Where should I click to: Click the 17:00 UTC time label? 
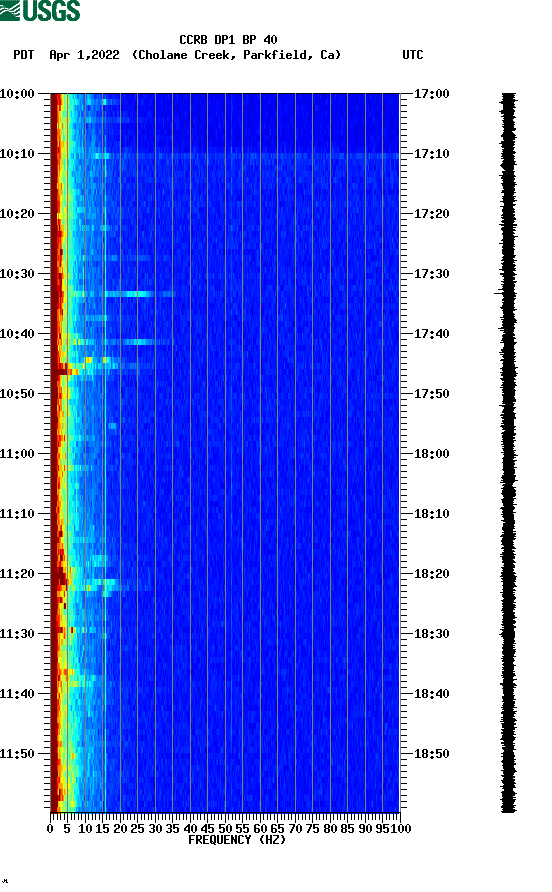[x=431, y=94]
